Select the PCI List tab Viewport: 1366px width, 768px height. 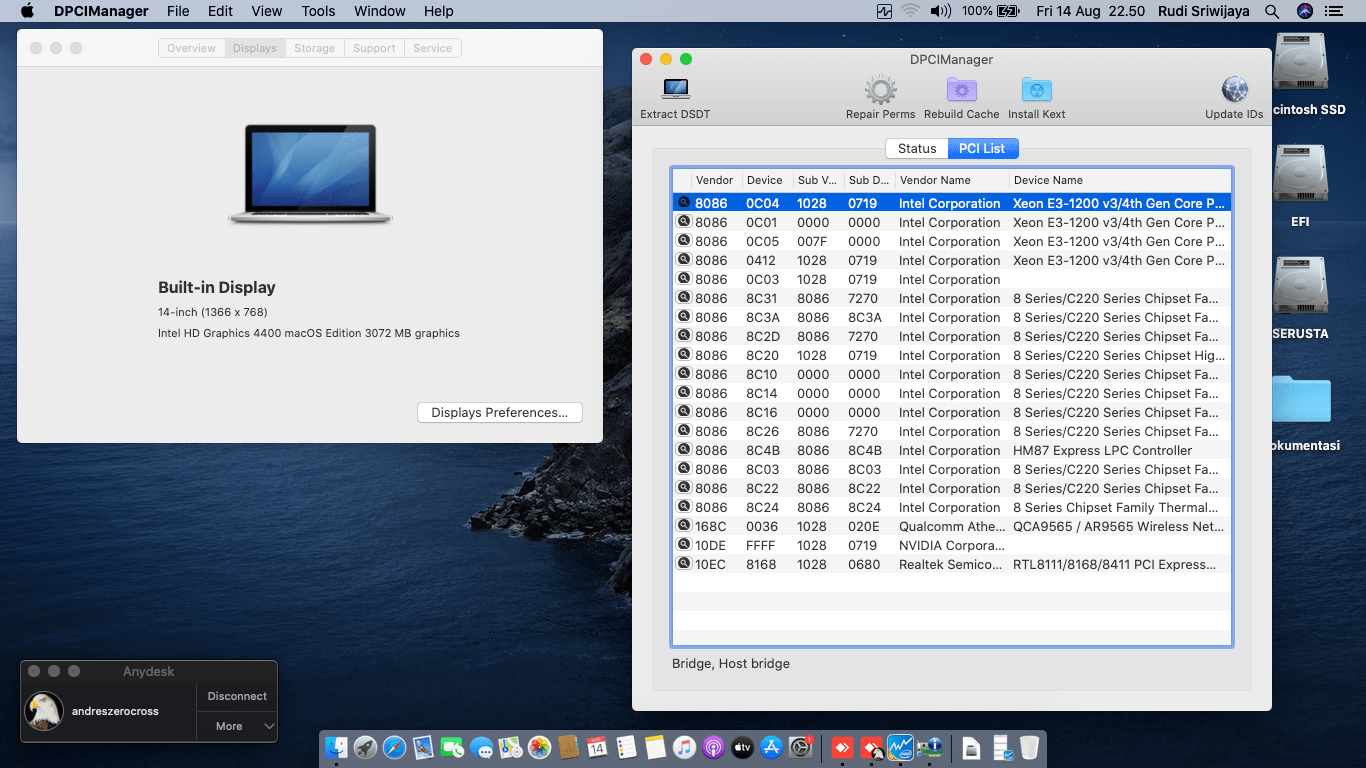tap(982, 148)
